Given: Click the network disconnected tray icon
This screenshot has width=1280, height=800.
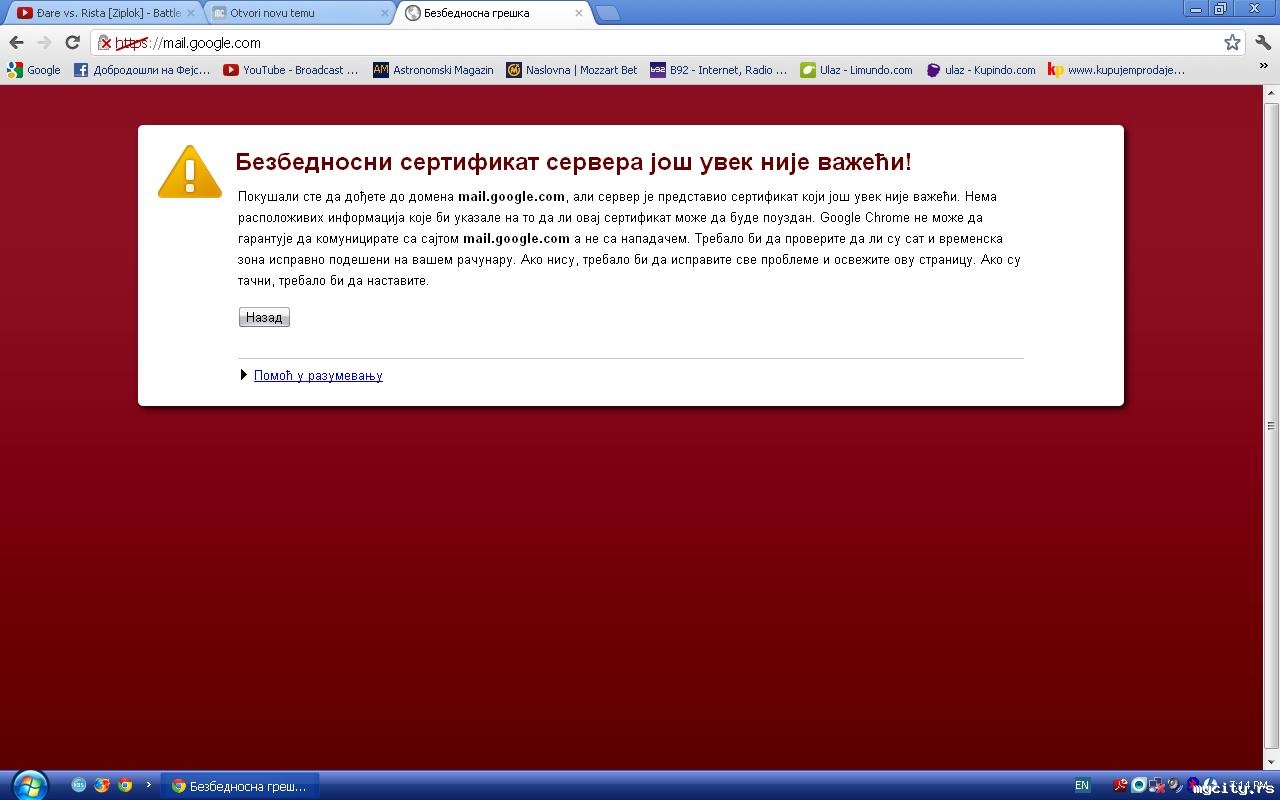Looking at the screenshot, I should point(1158,785).
